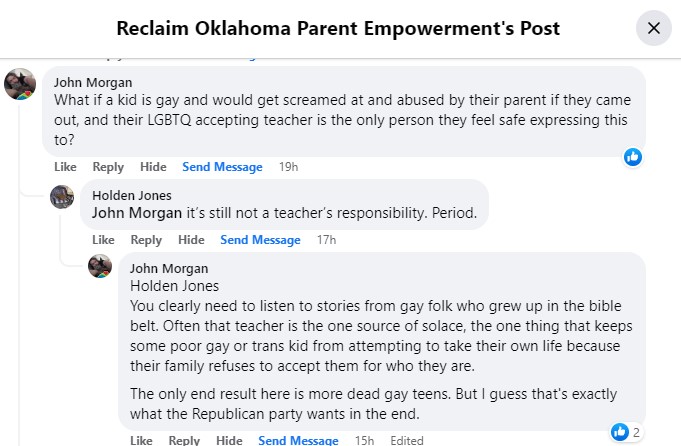Click the Holden Jones author name
The image size is (681, 446).
coord(131,196)
